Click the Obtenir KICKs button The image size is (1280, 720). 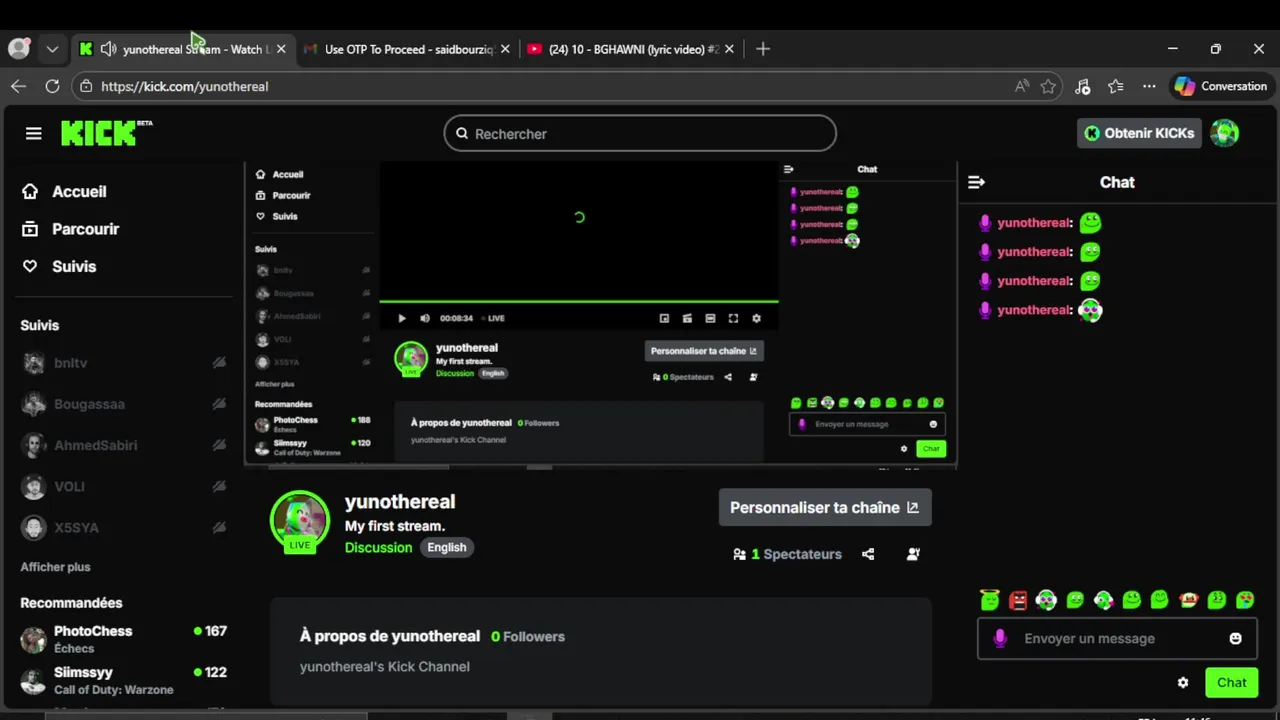(1140, 133)
